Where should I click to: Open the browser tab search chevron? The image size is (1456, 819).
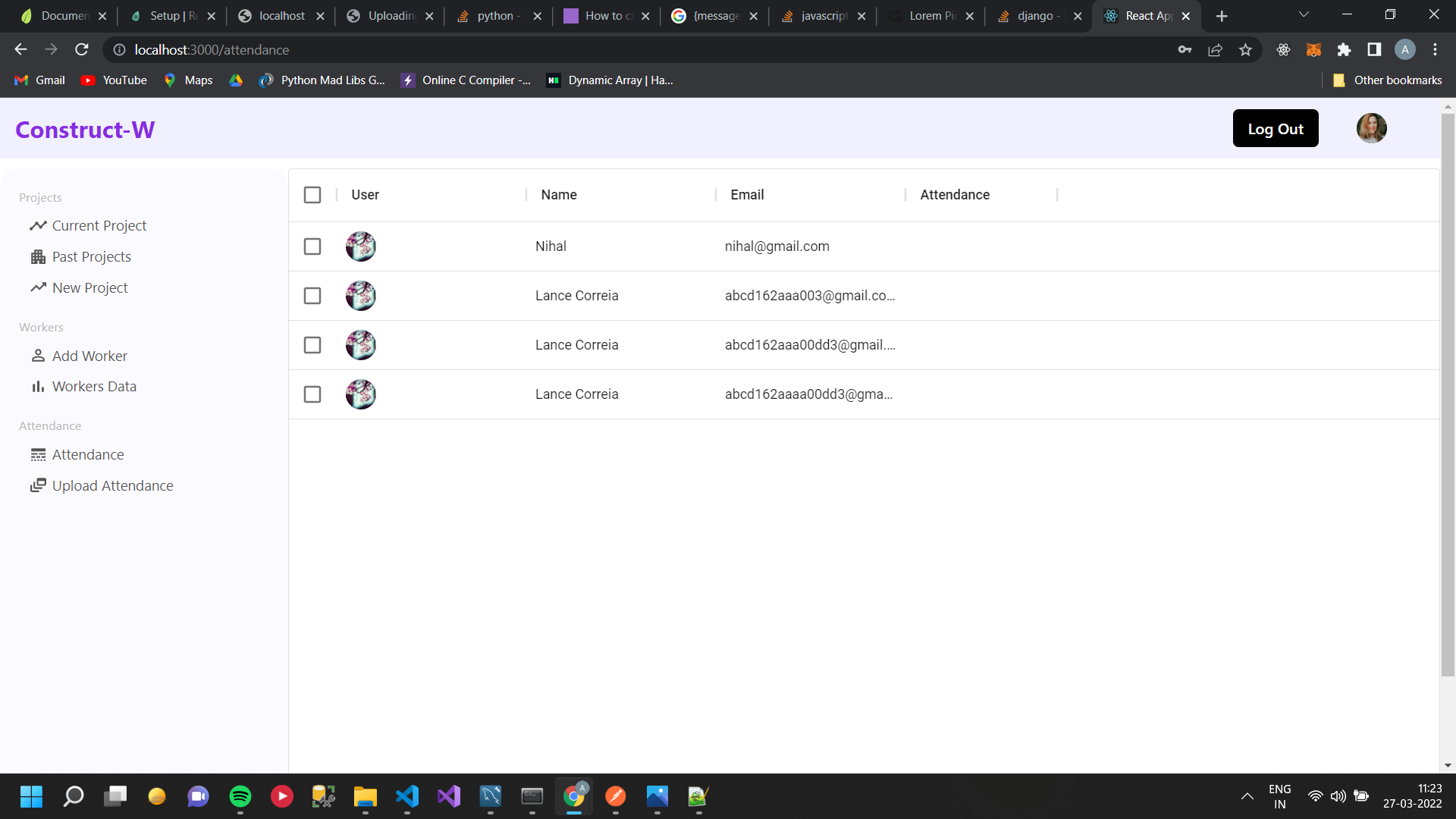click(x=1304, y=15)
